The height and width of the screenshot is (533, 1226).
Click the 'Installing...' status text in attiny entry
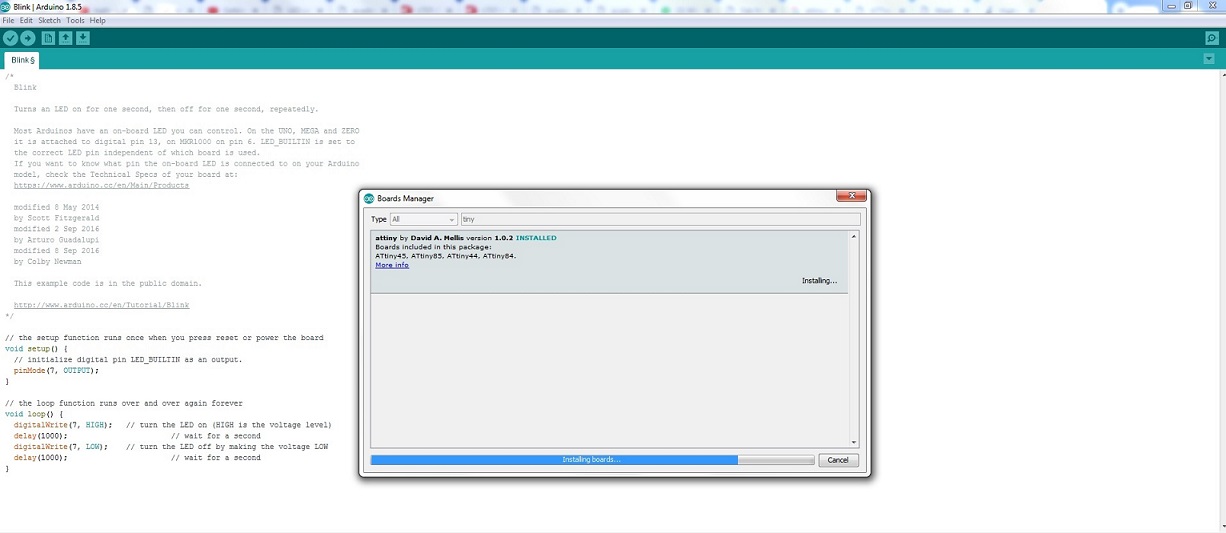tap(819, 281)
